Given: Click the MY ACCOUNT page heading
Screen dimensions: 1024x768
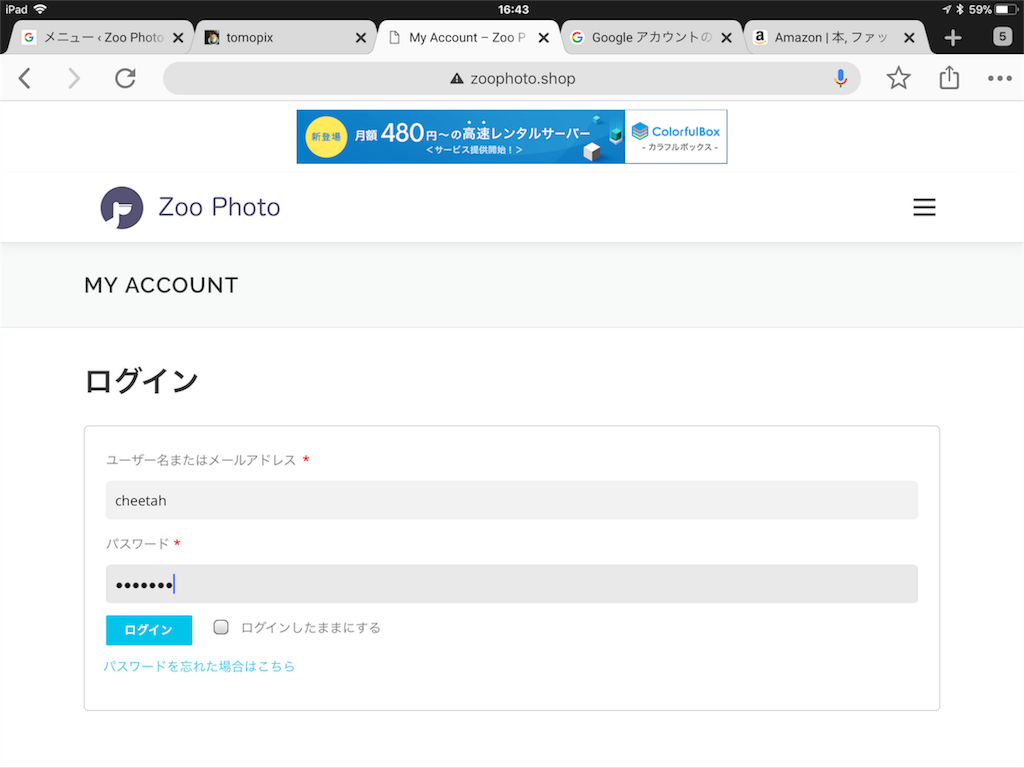Looking at the screenshot, I should pos(161,285).
